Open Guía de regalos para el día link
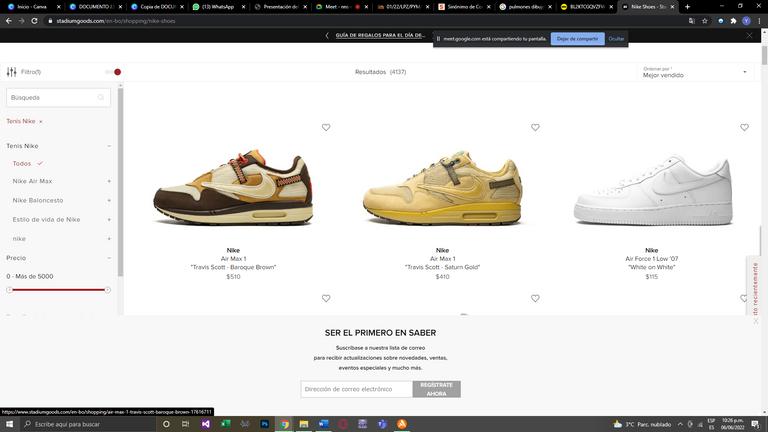 [380, 35]
